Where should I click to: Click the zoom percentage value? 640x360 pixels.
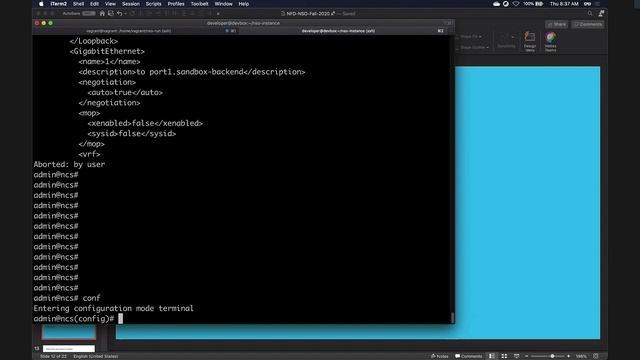[581, 356]
